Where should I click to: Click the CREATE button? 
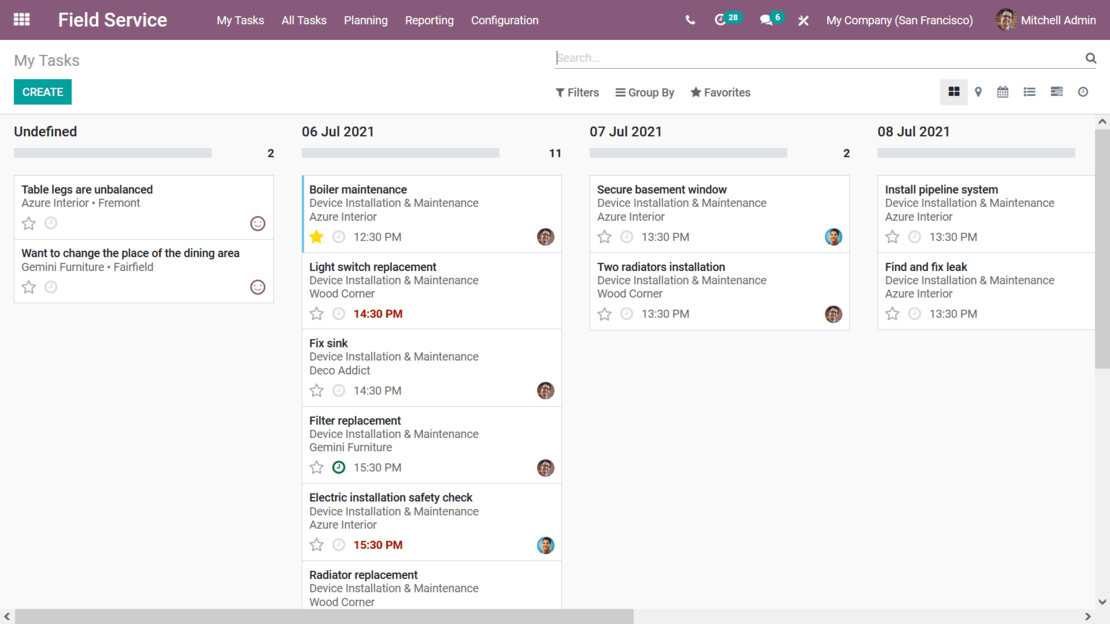pos(42,91)
